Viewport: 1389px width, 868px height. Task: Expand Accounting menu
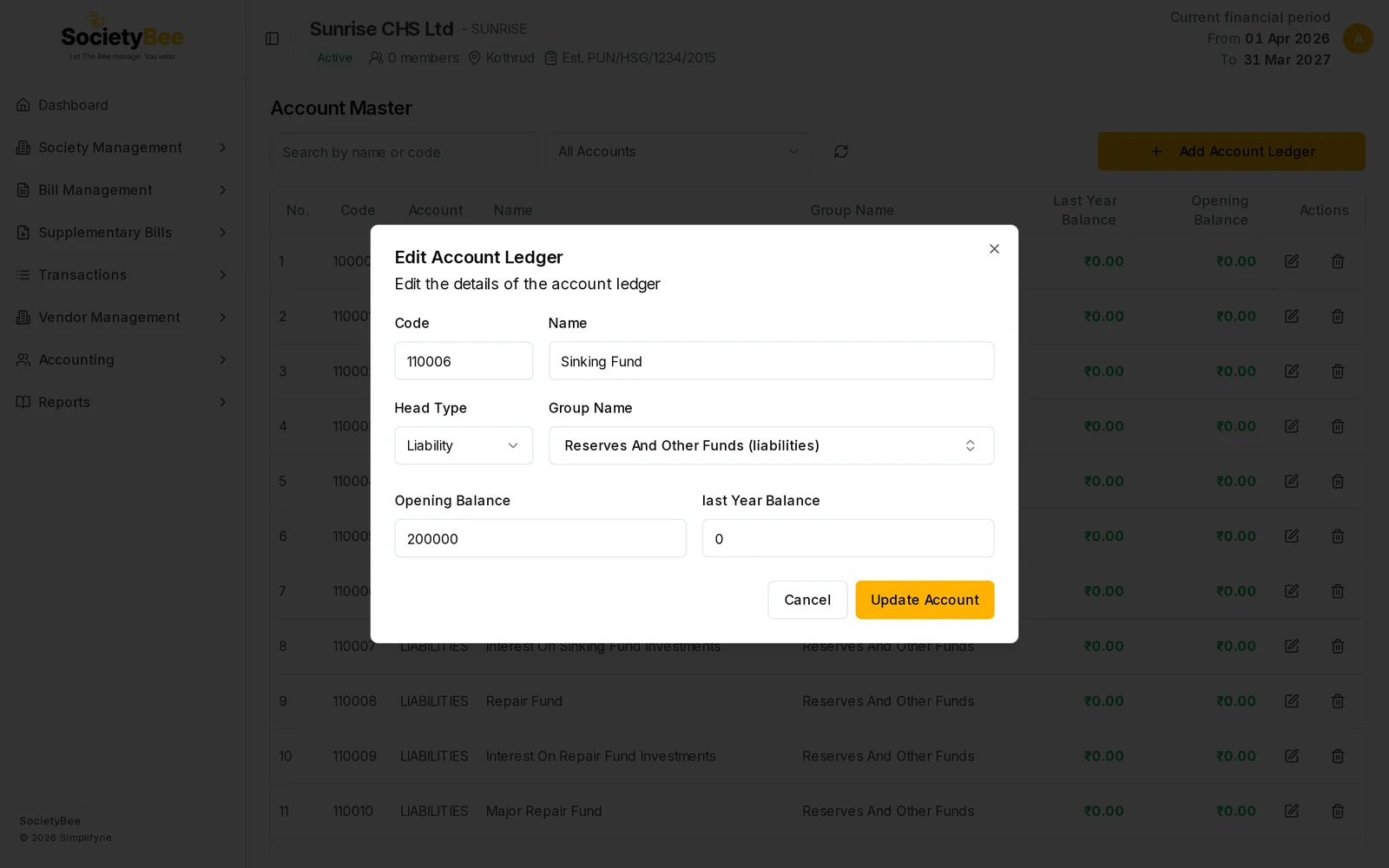click(122, 359)
